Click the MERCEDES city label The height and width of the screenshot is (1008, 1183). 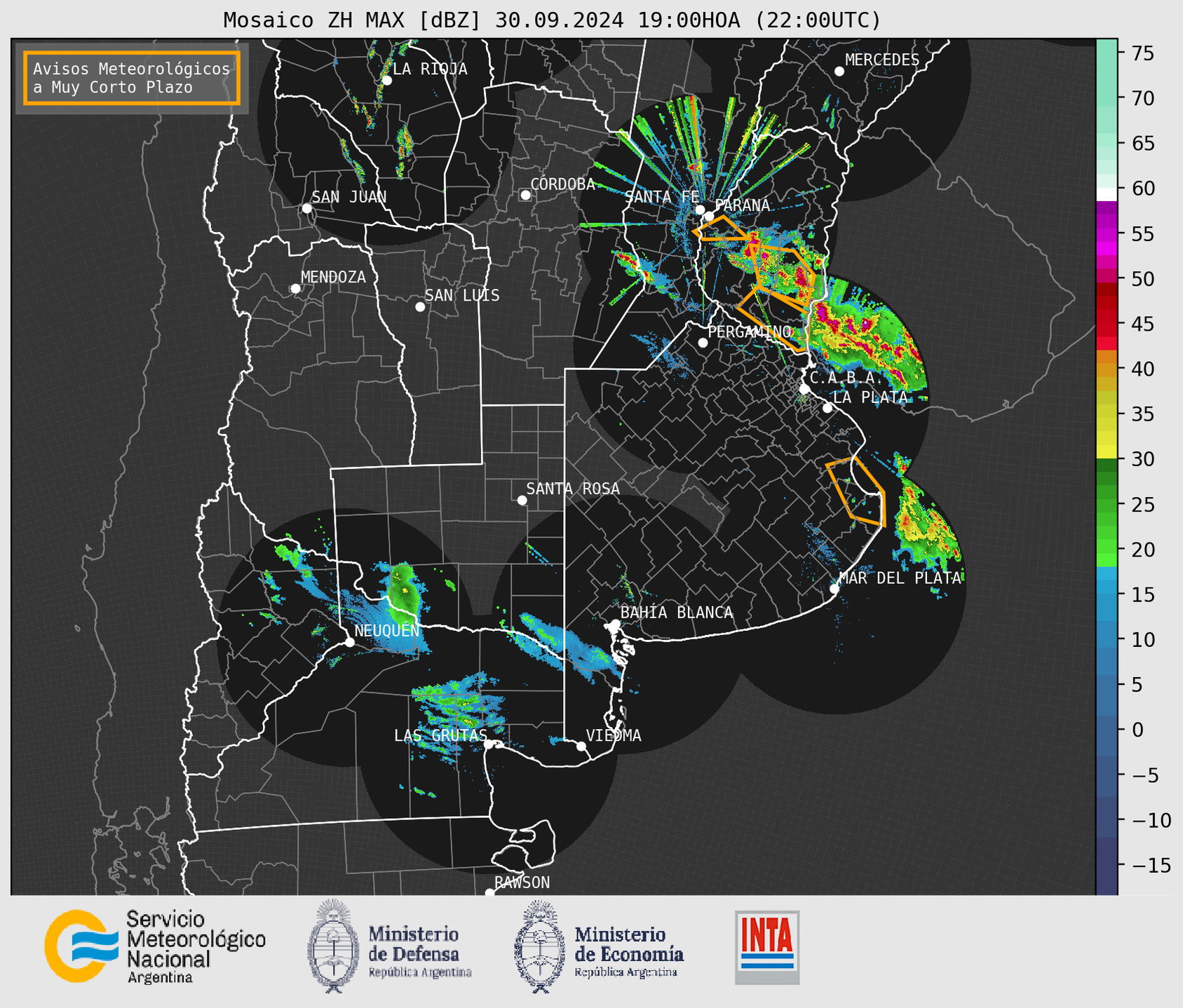pyautogui.click(x=882, y=60)
